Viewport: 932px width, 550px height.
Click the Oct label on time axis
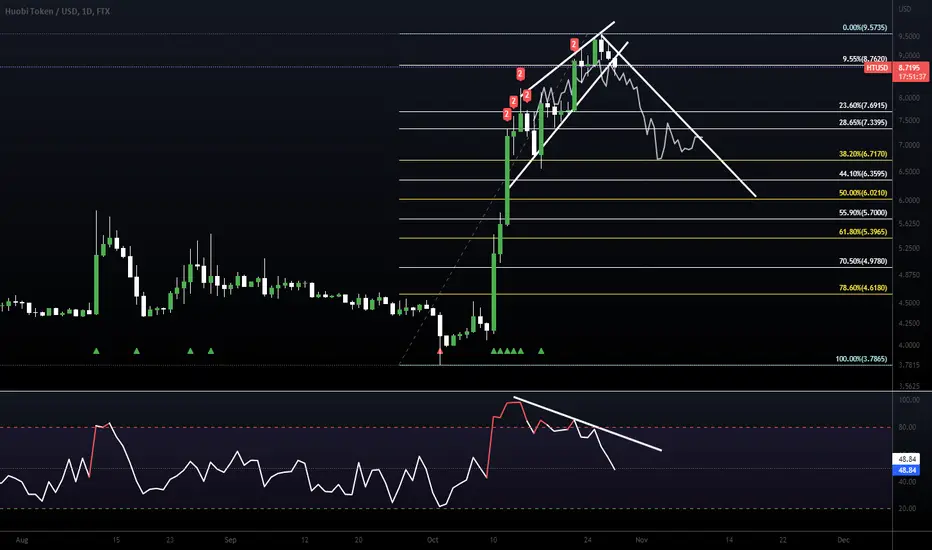pos(433,540)
